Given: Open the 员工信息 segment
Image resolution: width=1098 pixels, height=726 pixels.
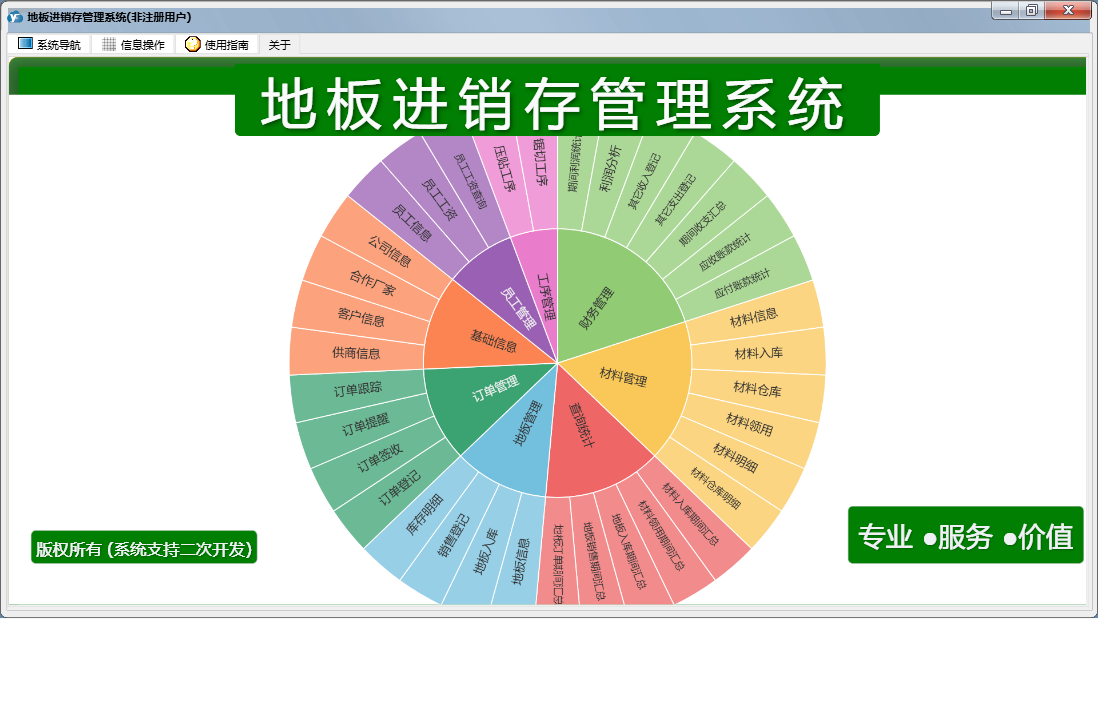Looking at the screenshot, I should (412, 223).
